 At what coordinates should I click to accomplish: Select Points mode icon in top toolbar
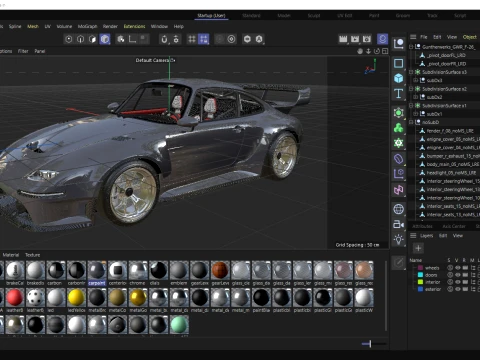point(69,39)
